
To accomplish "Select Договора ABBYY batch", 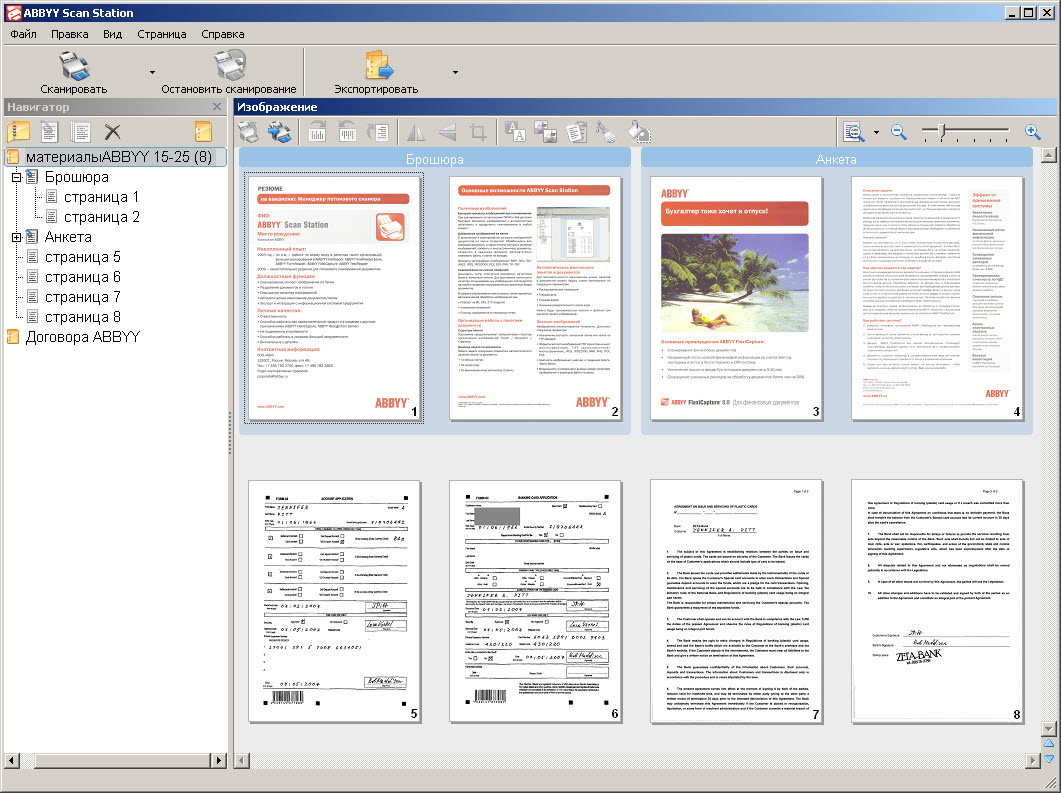I will coord(83,337).
